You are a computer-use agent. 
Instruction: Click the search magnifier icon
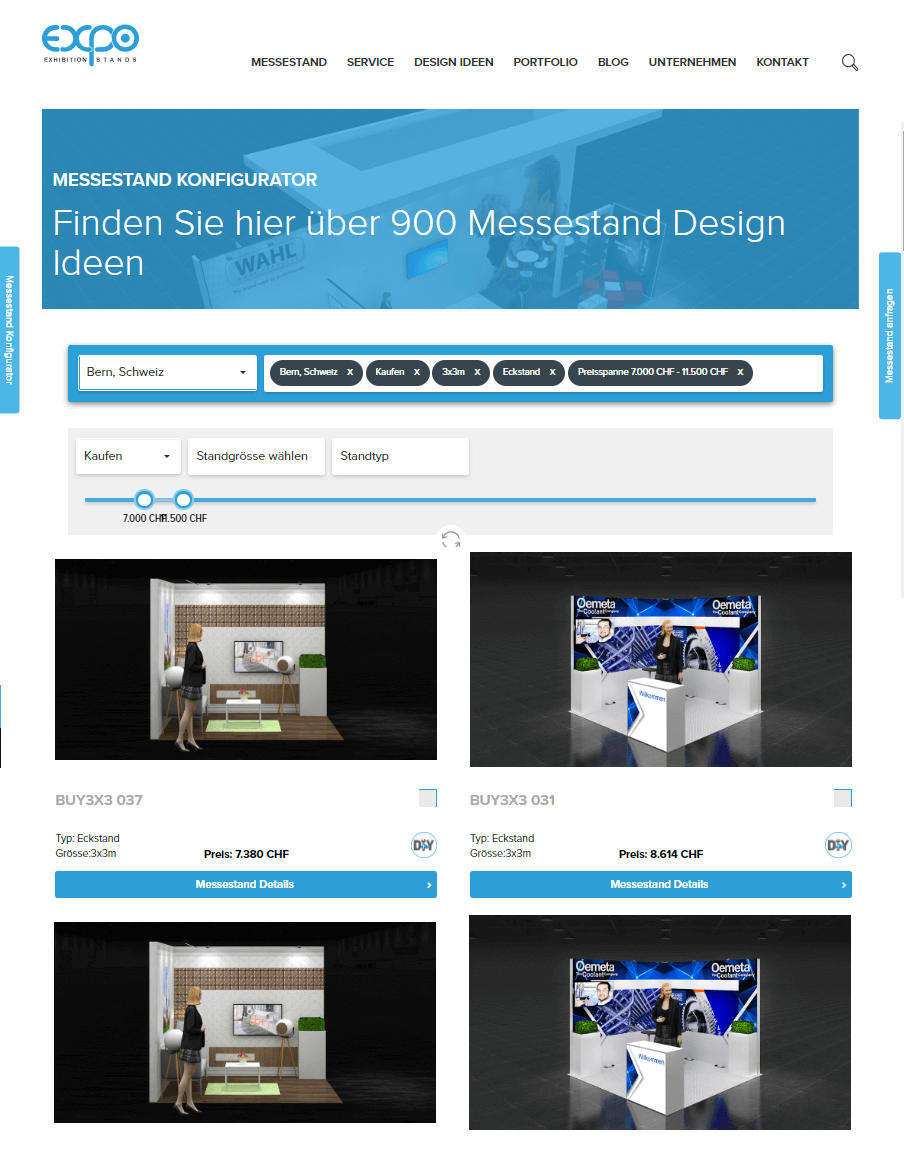tap(849, 62)
